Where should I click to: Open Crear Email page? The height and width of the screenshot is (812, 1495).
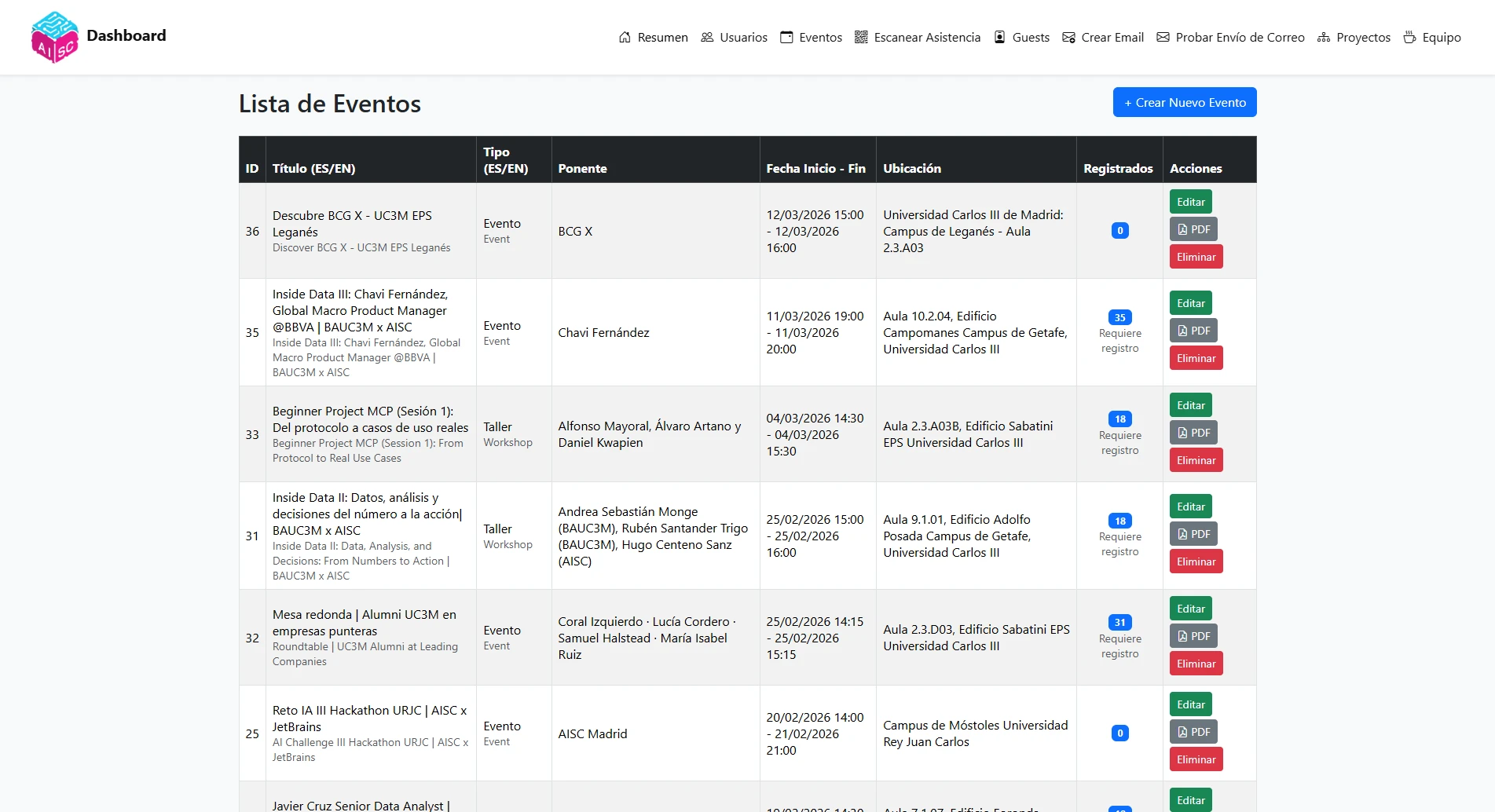coord(1103,37)
